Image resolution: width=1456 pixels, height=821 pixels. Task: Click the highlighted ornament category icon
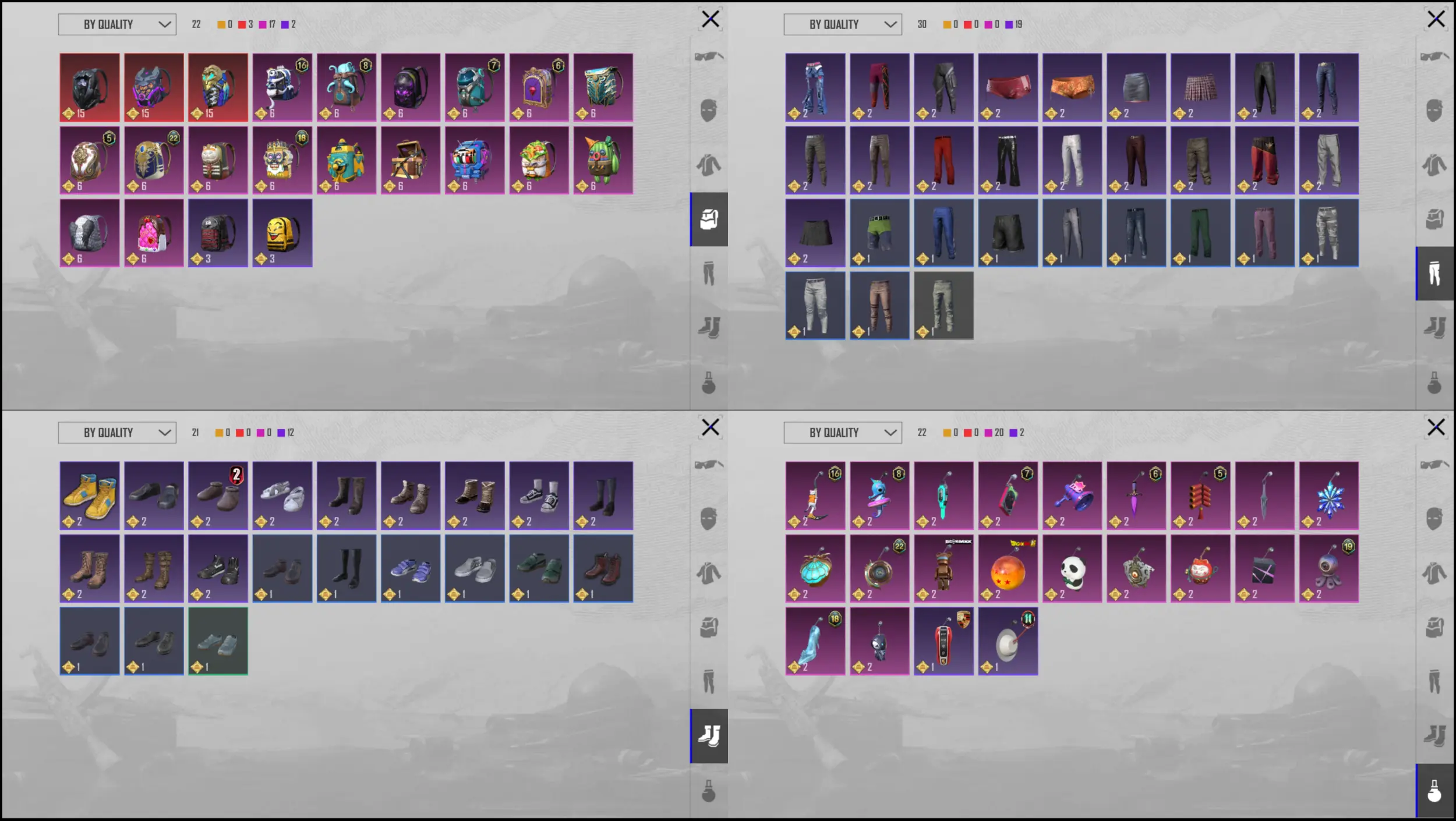click(x=1434, y=791)
